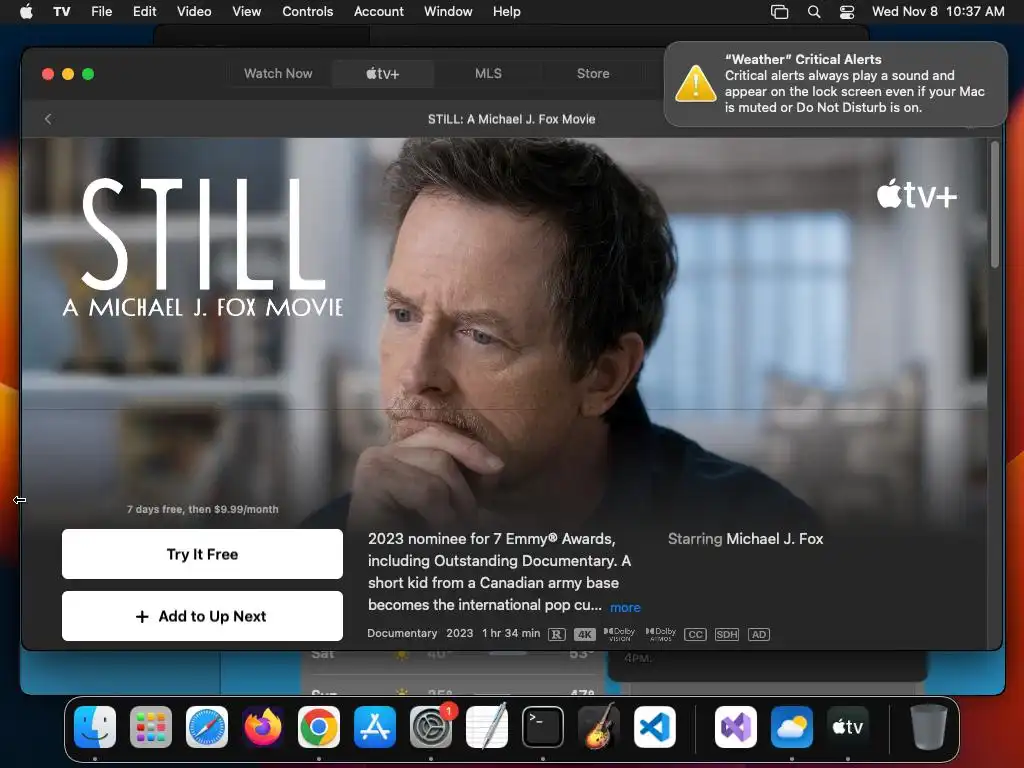Go back with the chevron arrow

[x=48, y=119]
